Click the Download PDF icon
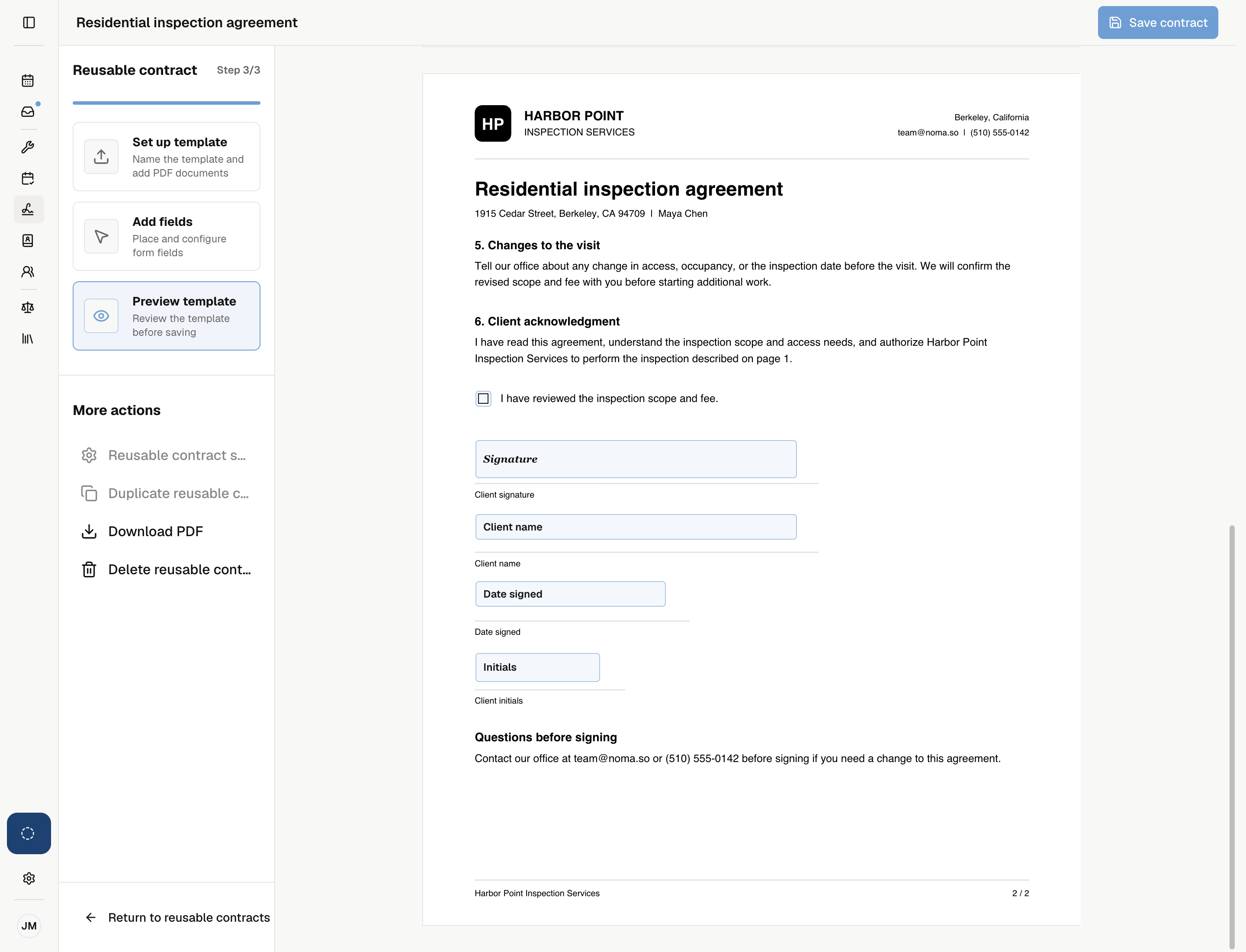 click(x=89, y=531)
